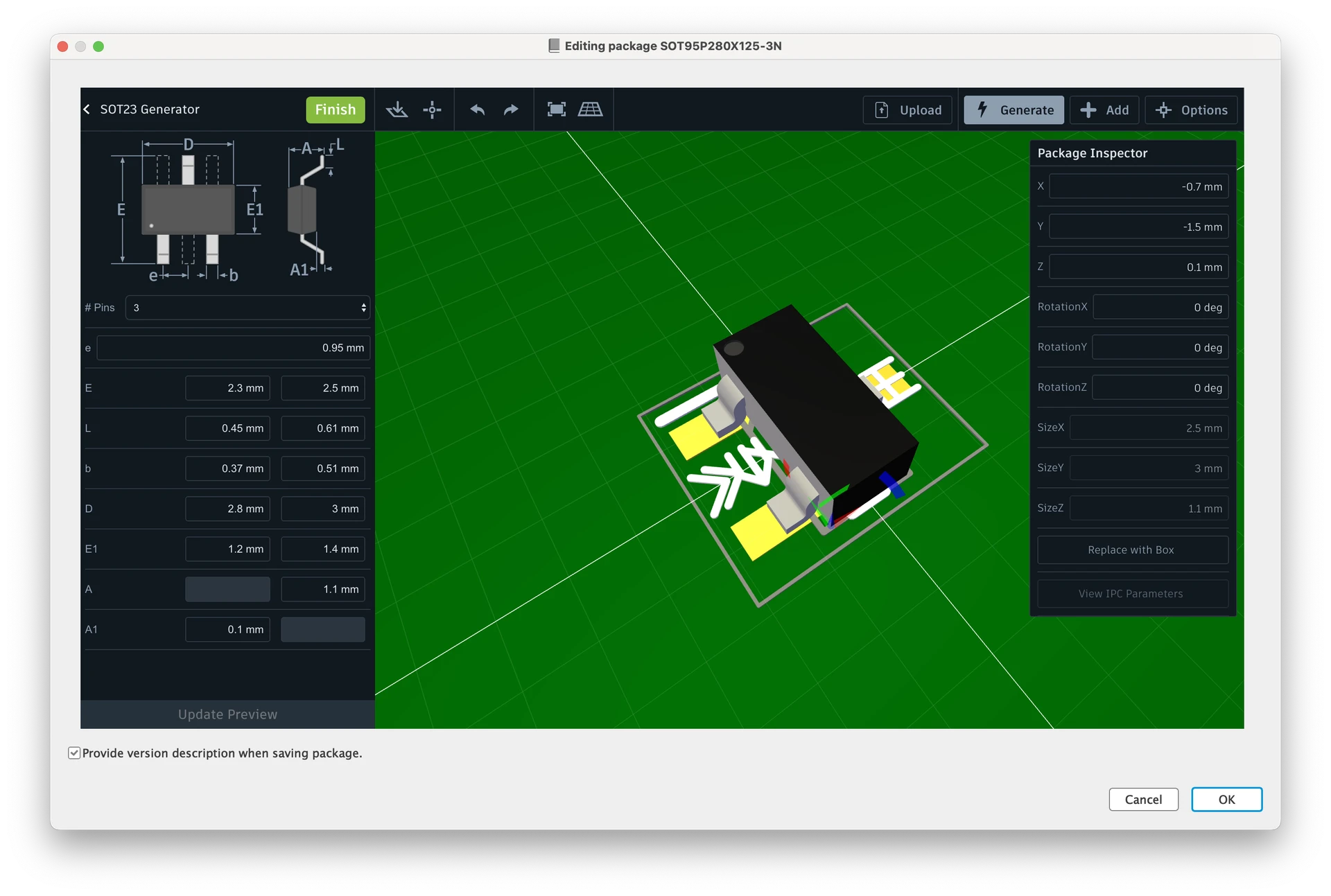
Task: Click the Update Preview bar
Action: pyautogui.click(x=227, y=714)
